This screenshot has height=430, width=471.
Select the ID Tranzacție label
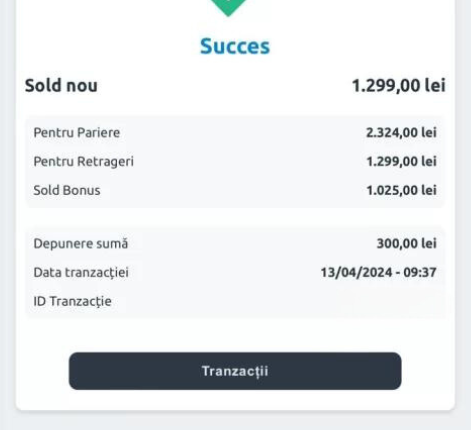click(73, 301)
